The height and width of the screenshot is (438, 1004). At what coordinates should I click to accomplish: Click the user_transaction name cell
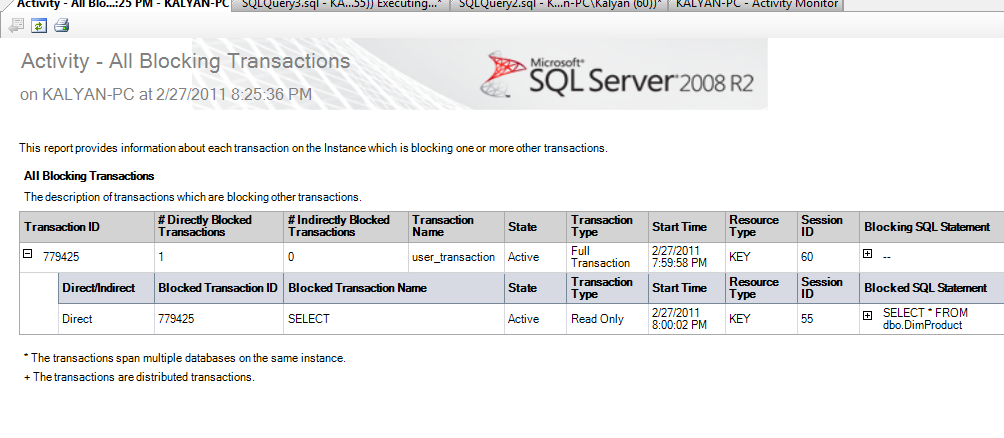[453, 257]
